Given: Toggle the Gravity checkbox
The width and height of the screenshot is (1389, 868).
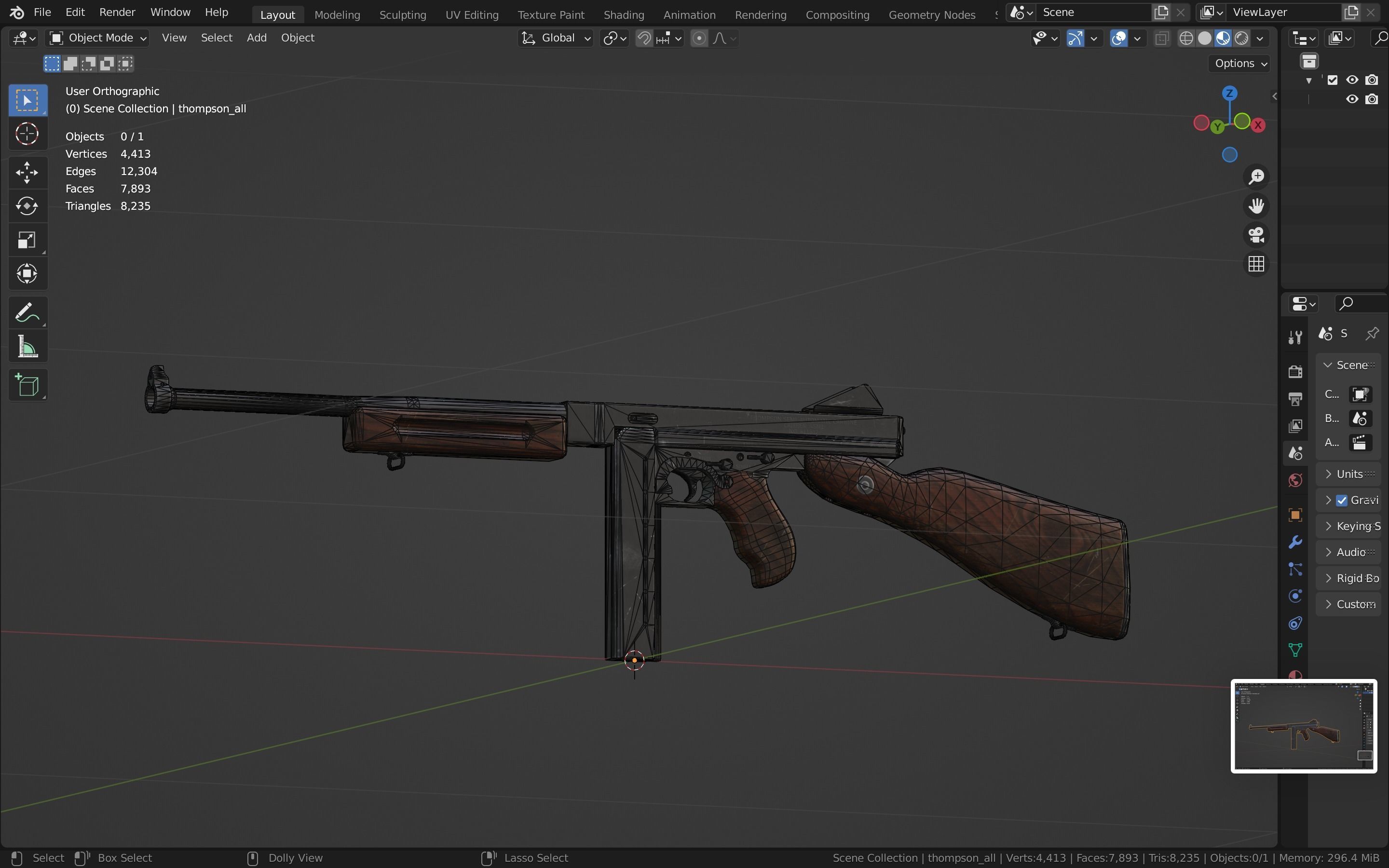Looking at the screenshot, I should 1341,500.
